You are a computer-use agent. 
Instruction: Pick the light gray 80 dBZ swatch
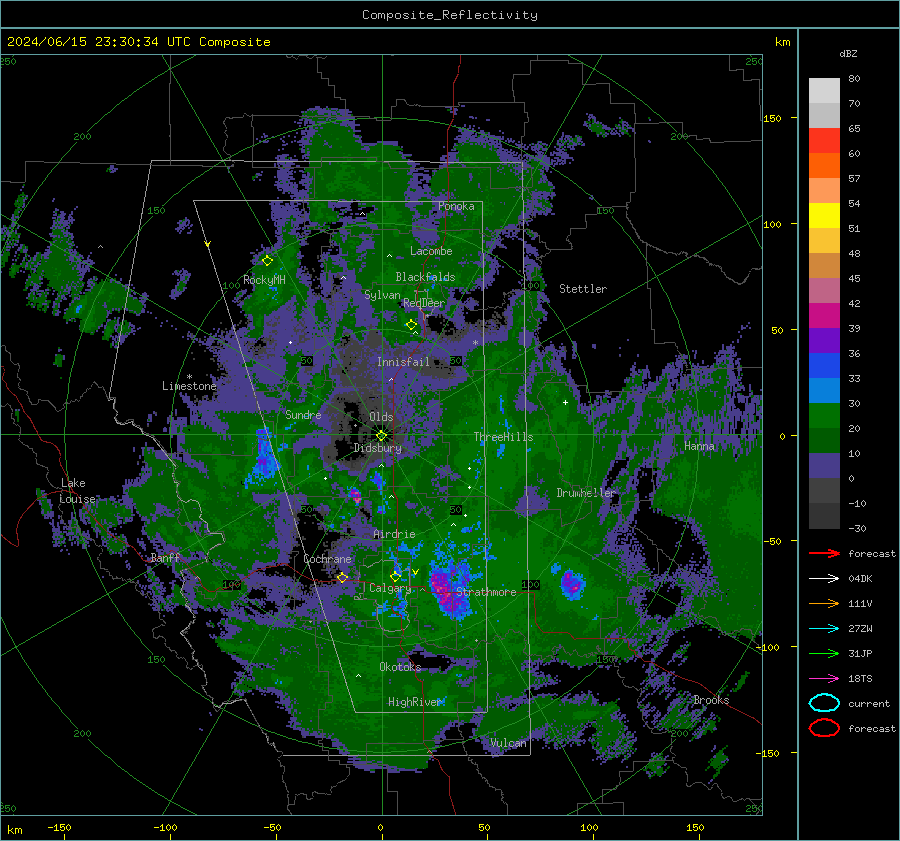click(x=824, y=91)
